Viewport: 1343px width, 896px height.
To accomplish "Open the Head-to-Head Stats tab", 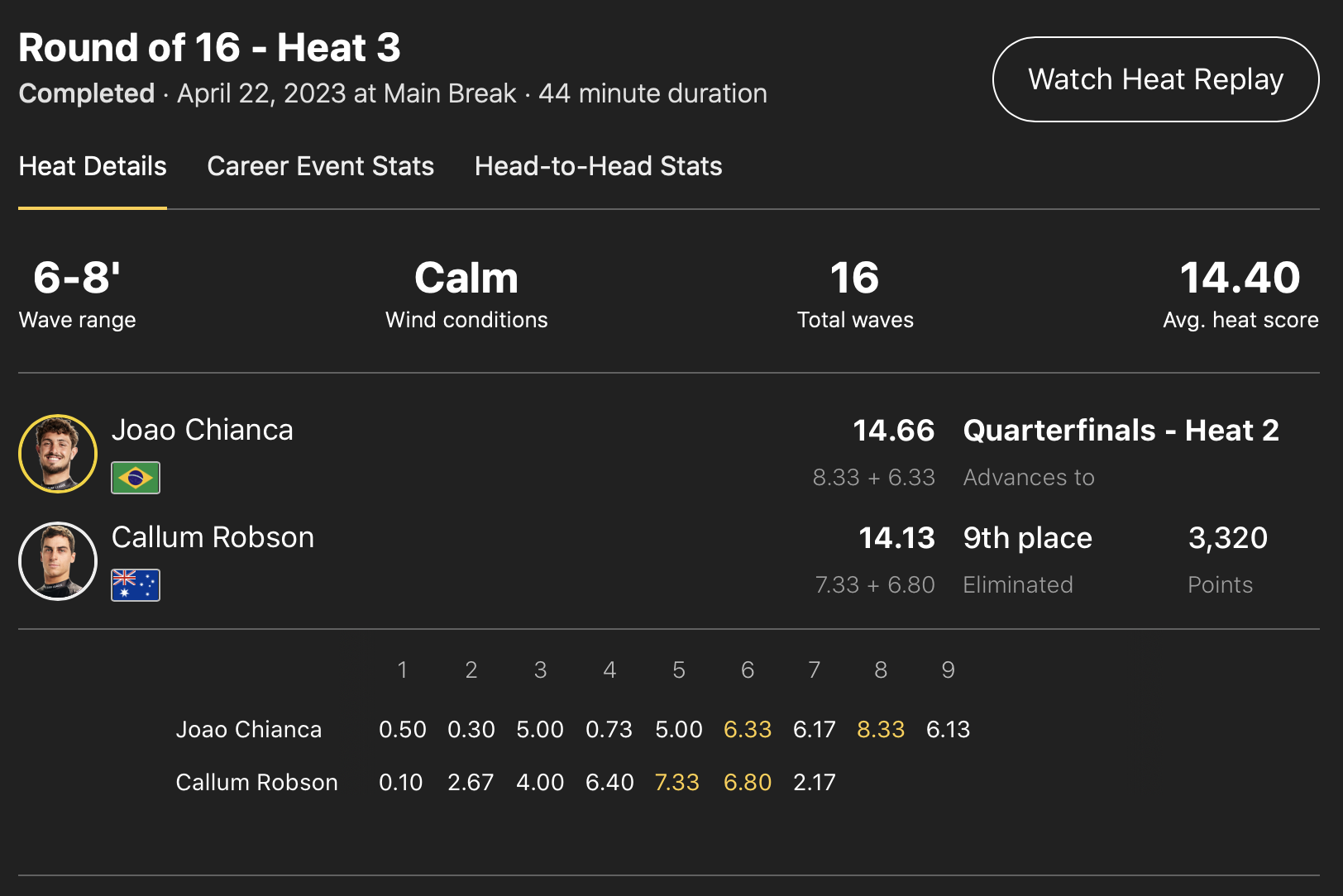I will click(598, 166).
